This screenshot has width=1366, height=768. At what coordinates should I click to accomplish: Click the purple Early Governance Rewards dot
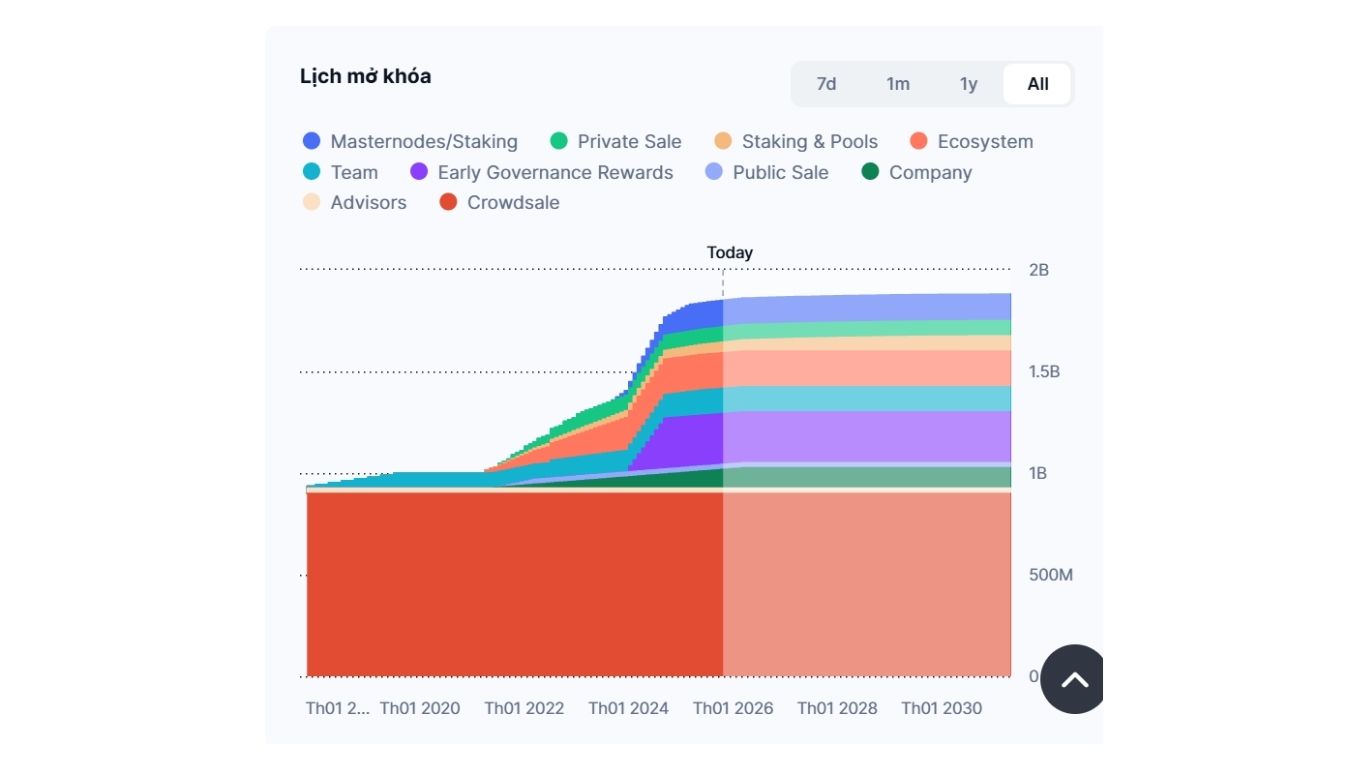(x=419, y=172)
